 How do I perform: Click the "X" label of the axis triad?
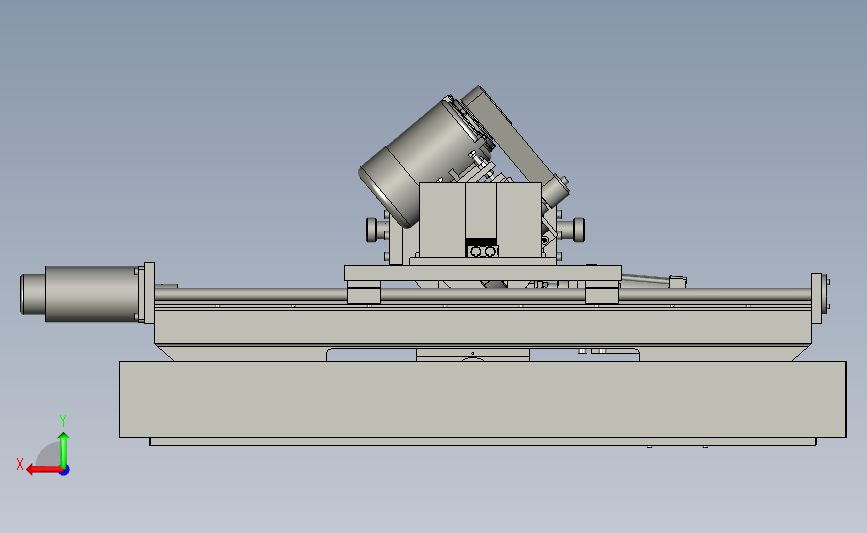[x=20, y=464]
